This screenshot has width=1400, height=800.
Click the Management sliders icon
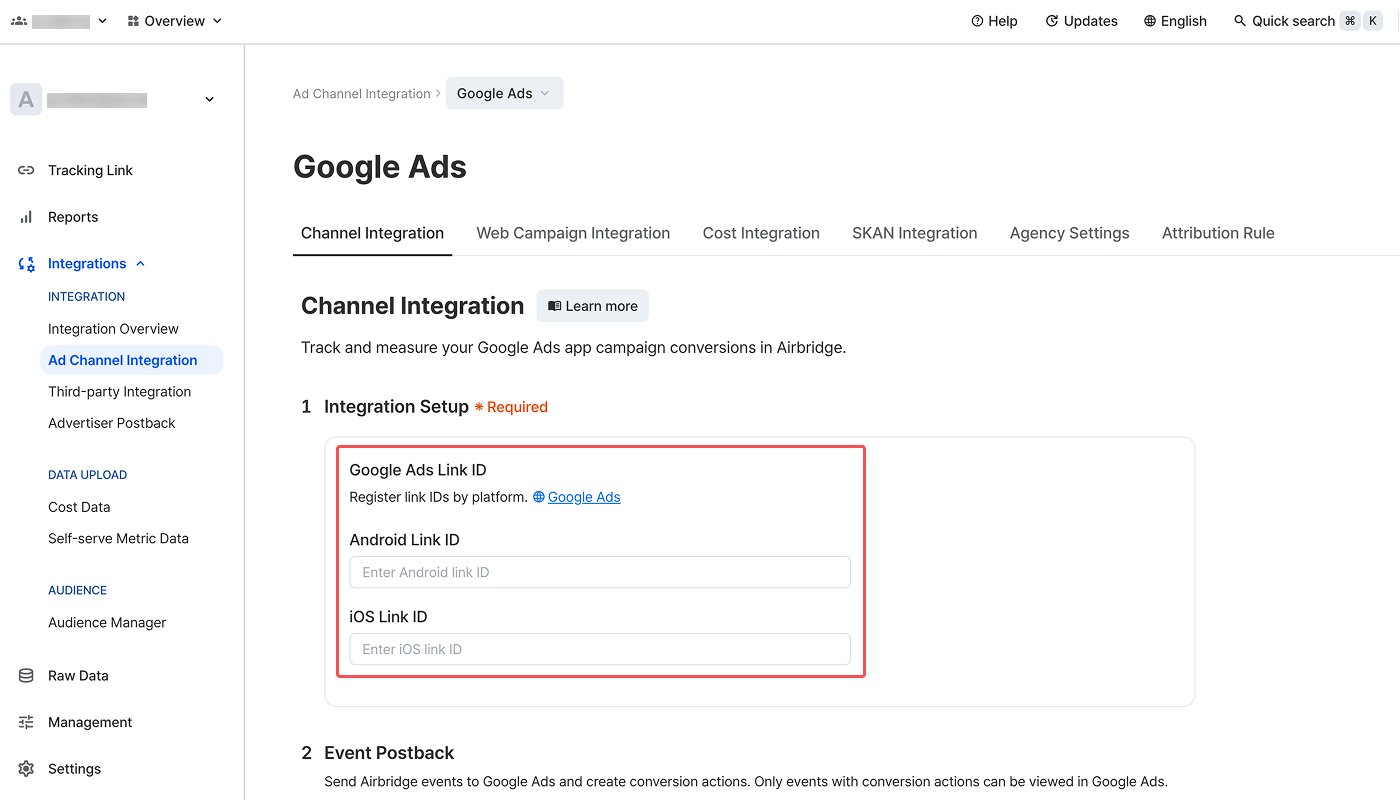26,722
